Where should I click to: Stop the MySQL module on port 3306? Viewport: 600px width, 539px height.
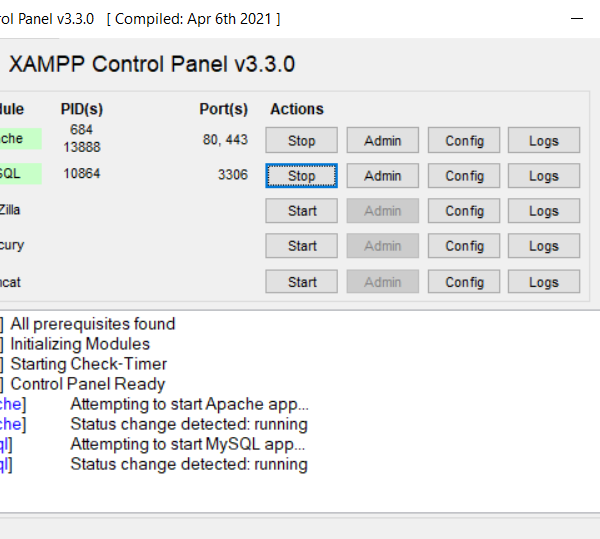coord(301,176)
